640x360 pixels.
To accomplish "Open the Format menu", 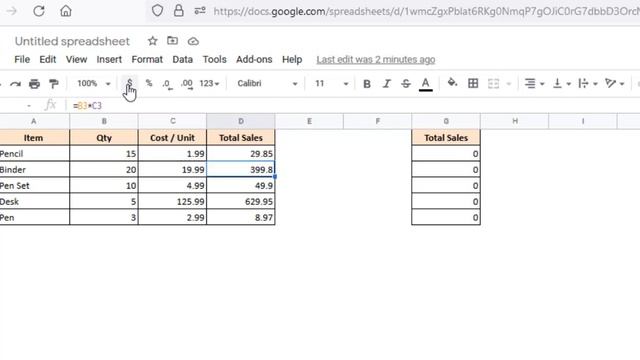I will pyautogui.click(x=147, y=60).
